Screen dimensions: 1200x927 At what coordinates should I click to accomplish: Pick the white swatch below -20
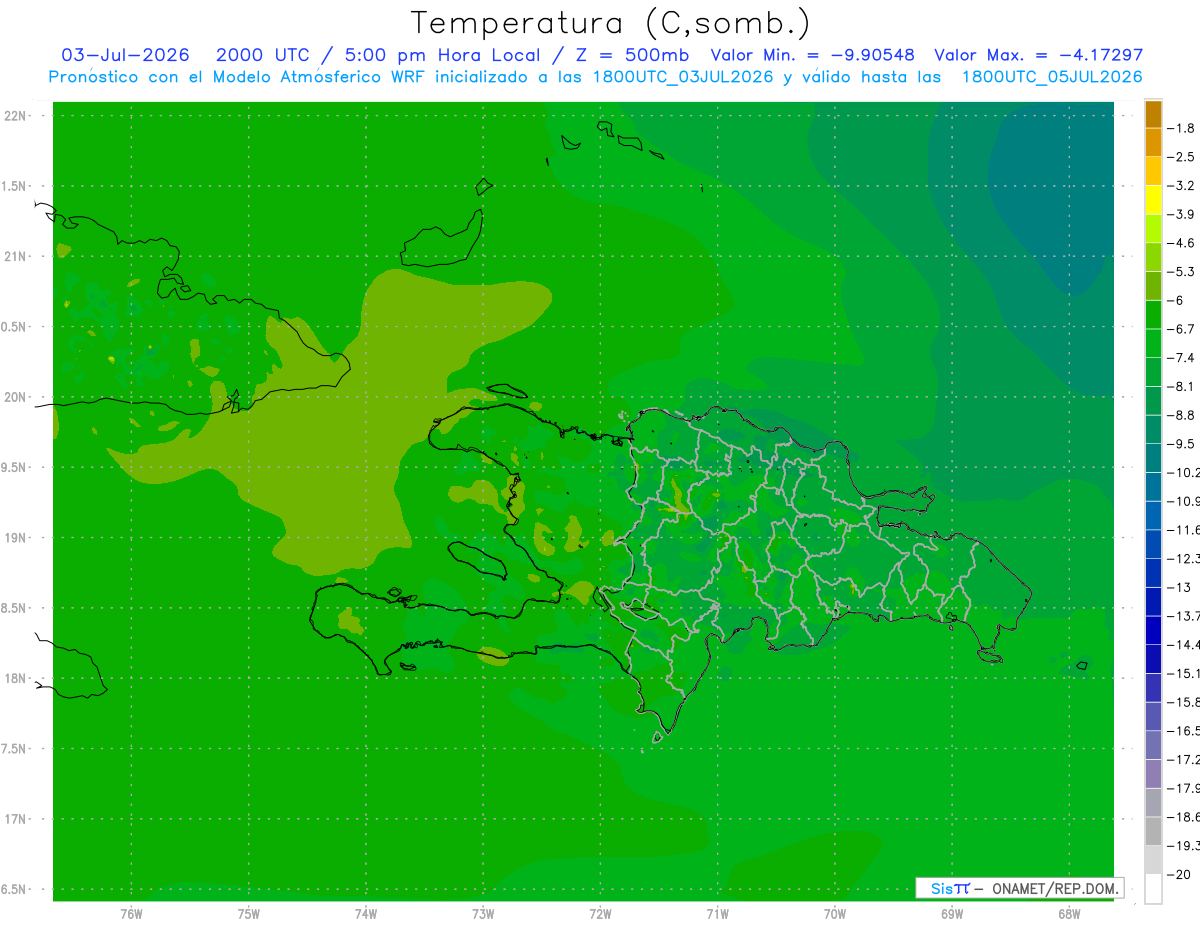[1153, 889]
